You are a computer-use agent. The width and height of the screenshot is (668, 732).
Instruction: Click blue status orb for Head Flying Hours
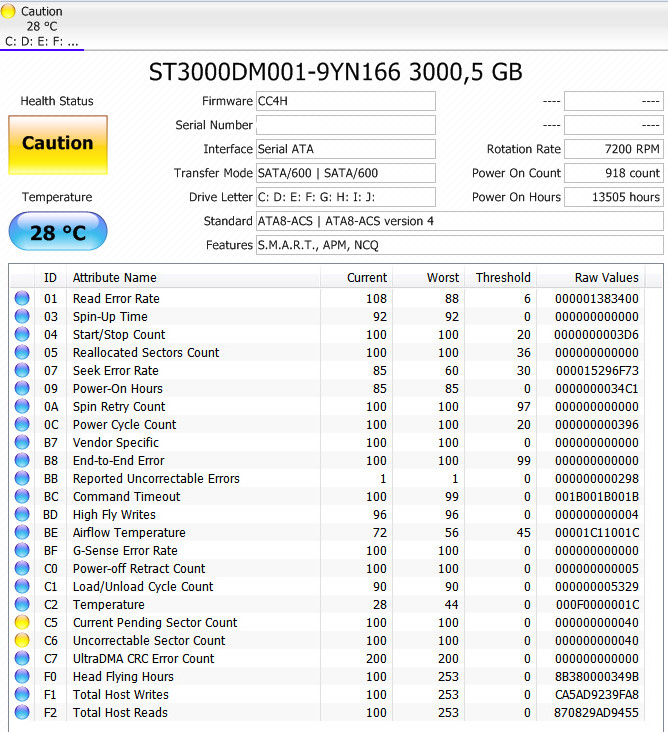(x=22, y=676)
